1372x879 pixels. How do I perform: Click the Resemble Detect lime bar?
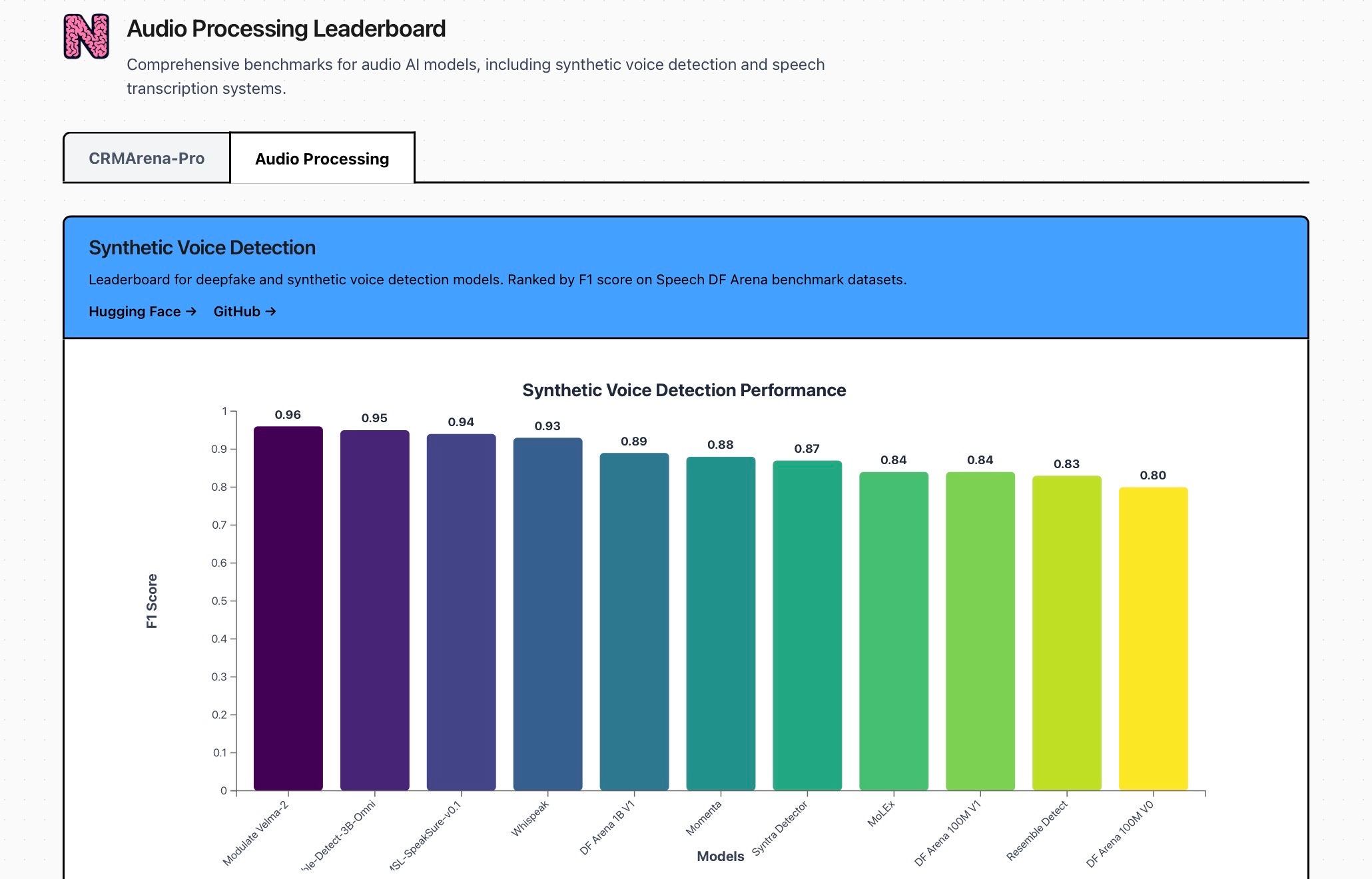[x=1067, y=633]
